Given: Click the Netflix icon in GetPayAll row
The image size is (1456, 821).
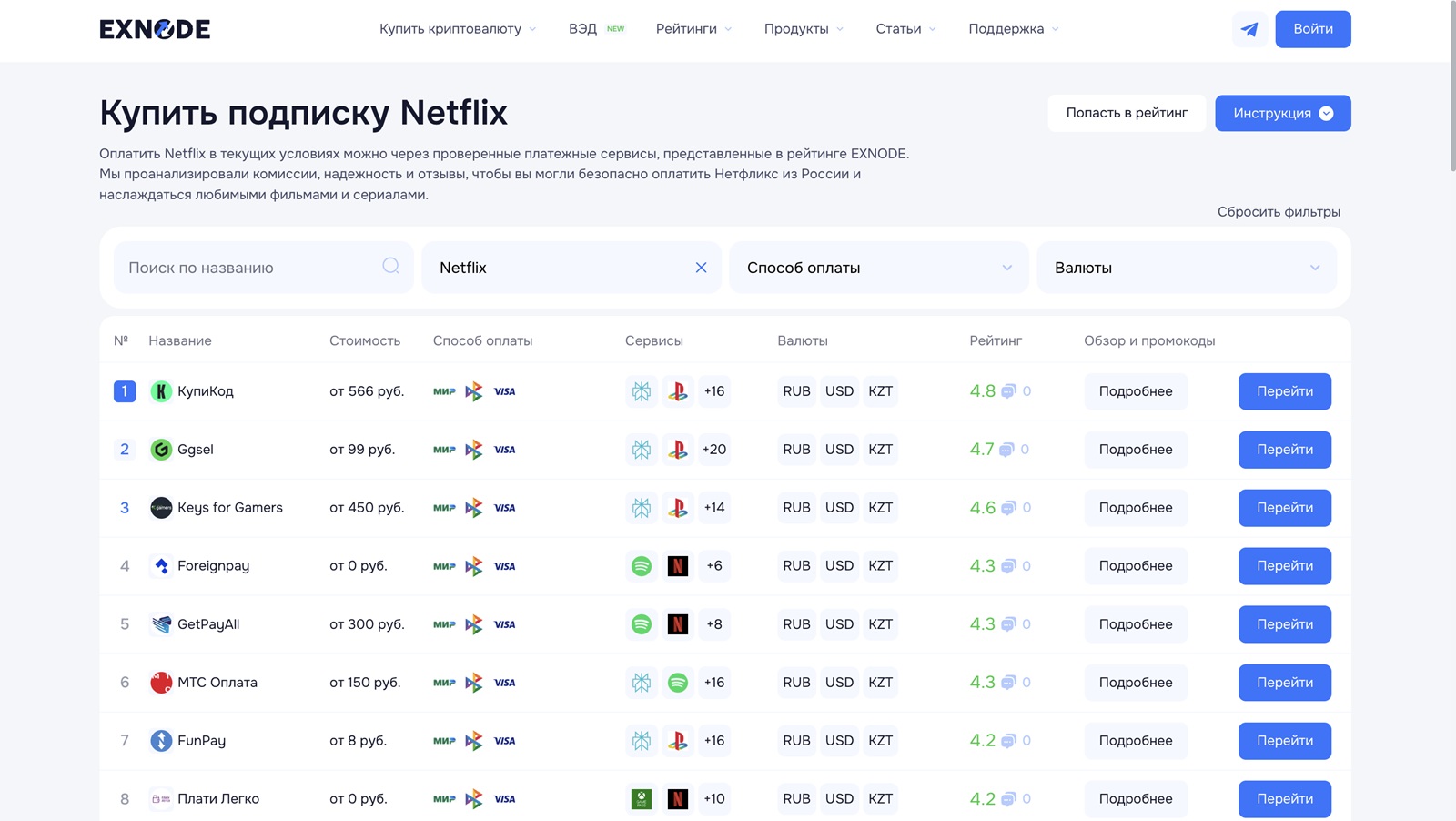Looking at the screenshot, I should (x=678, y=624).
